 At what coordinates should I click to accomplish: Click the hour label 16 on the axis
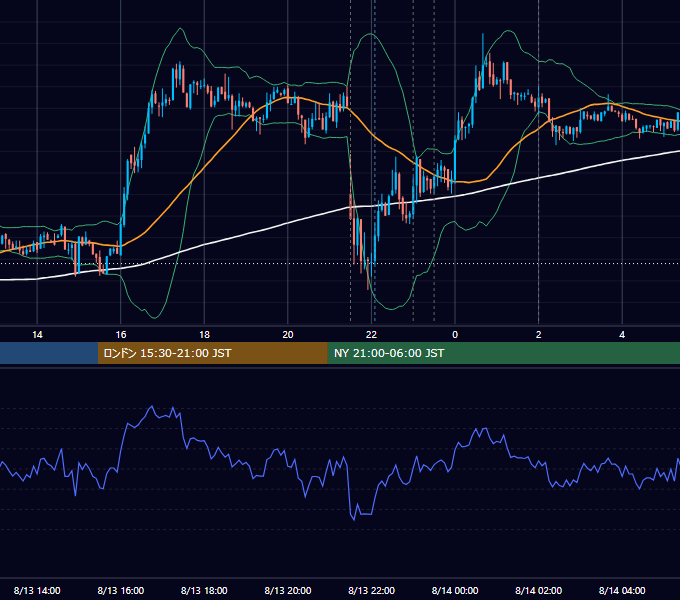121,334
